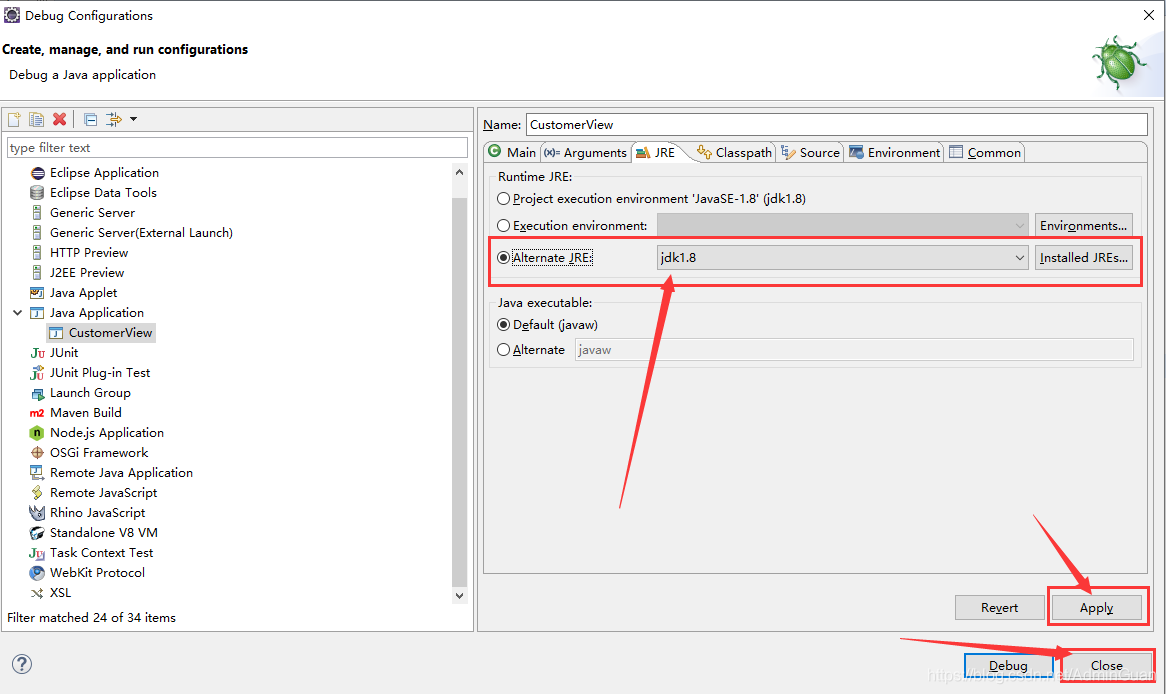Close the Debug Configurations dialog window
This screenshot has height=694, width=1166.
point(1148,15)
